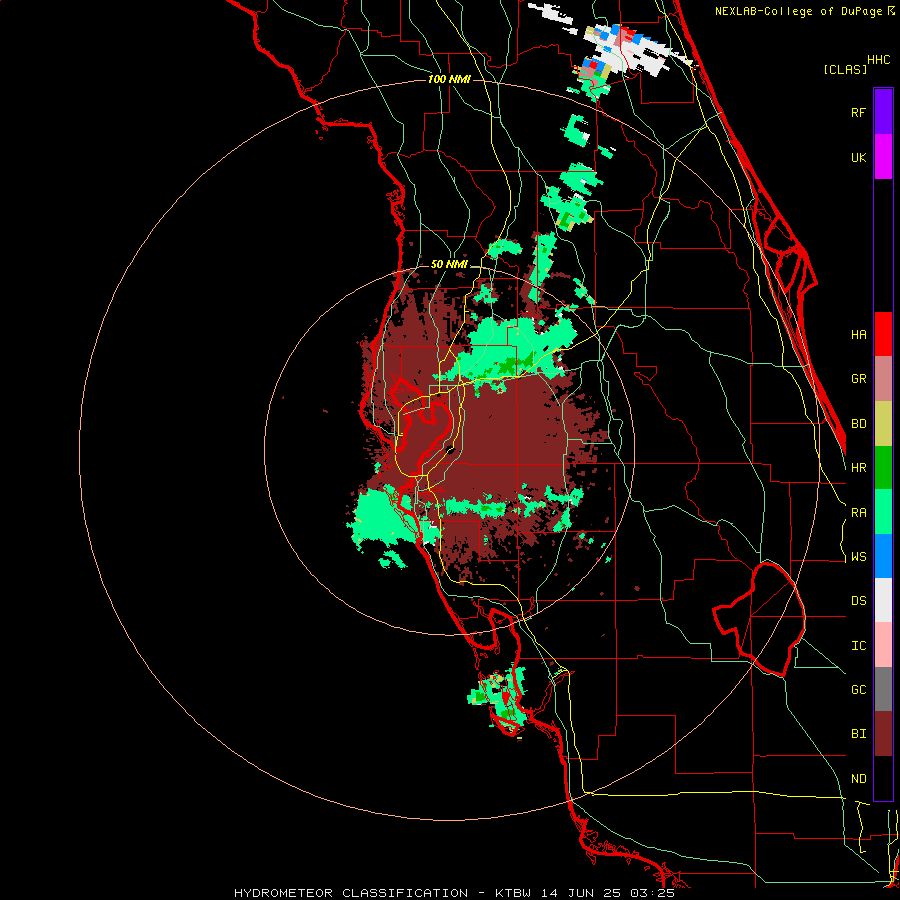Click the "BD" legend label
900x900 pixels.
point(858,424)
